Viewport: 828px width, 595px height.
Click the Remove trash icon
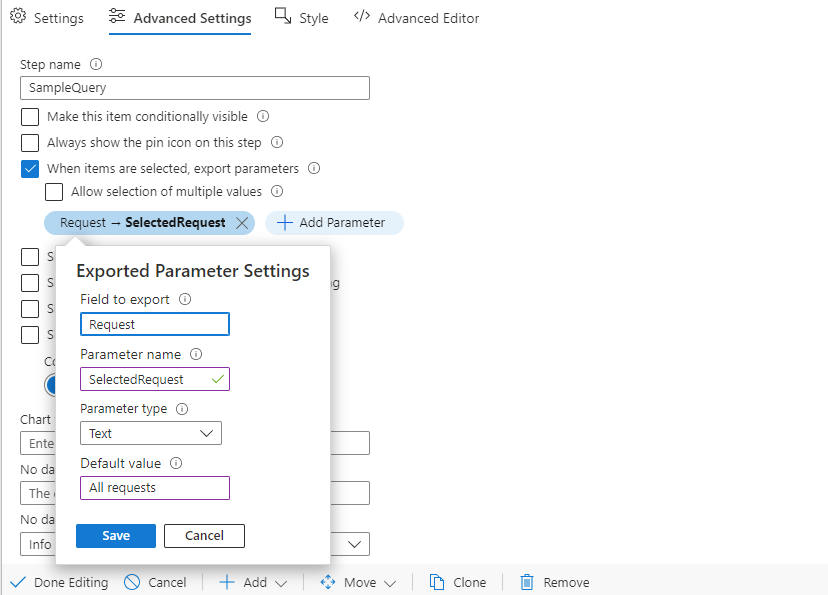[527, 582]
